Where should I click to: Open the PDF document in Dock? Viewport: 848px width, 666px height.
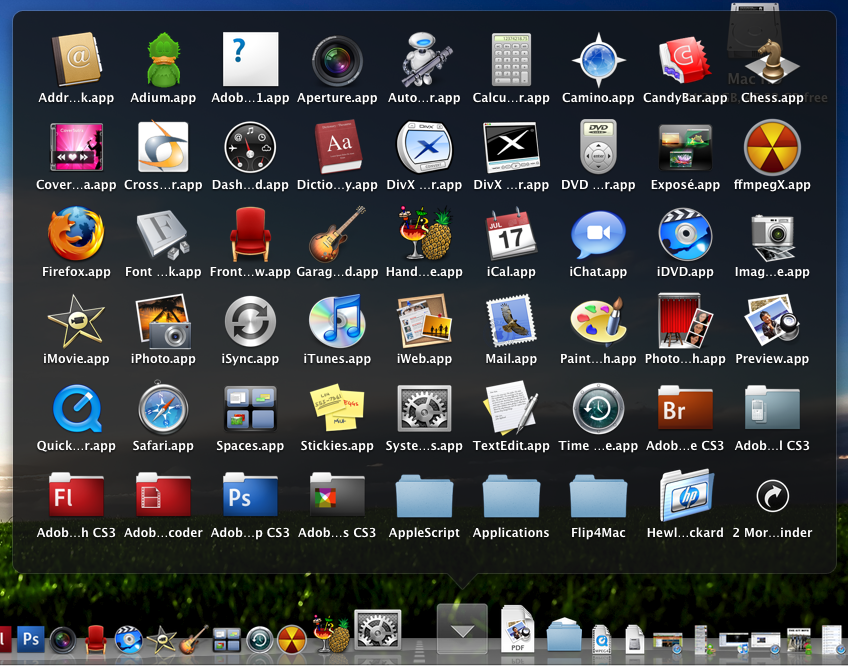point(518,630)
